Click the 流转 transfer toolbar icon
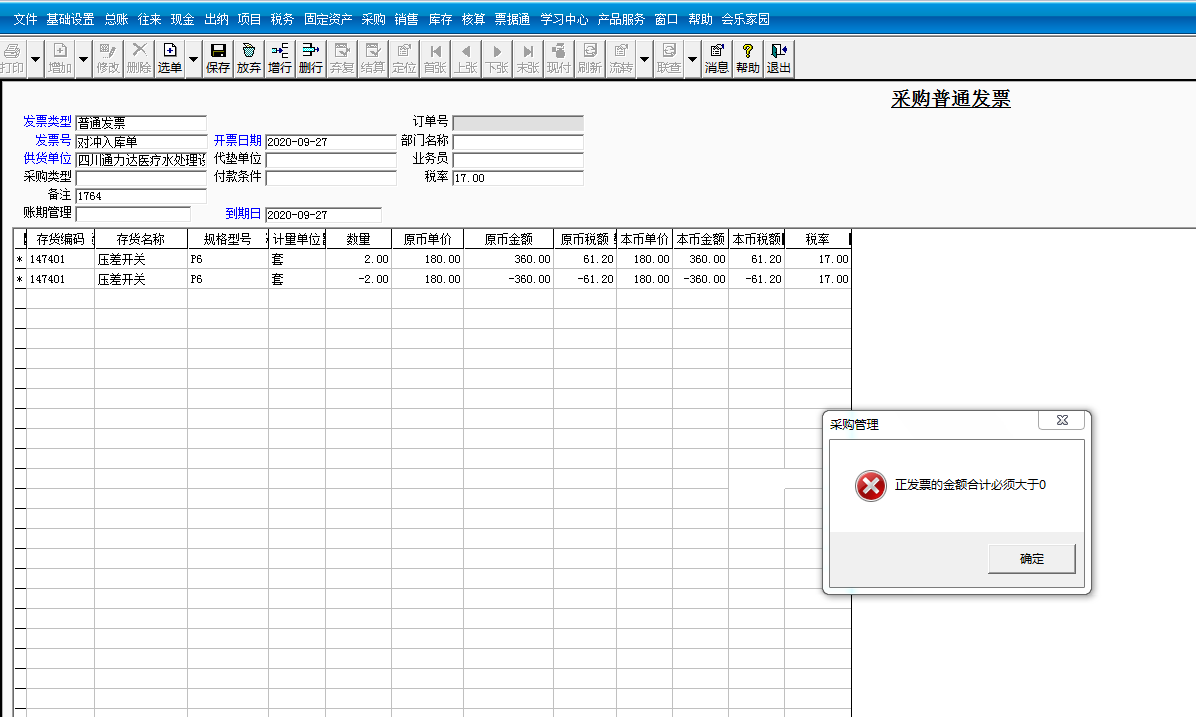 pos(621,59)
